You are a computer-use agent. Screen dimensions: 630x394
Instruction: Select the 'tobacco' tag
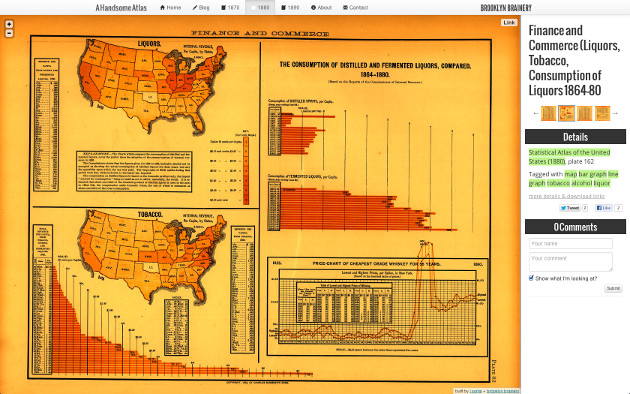click(x=558, y=183)
